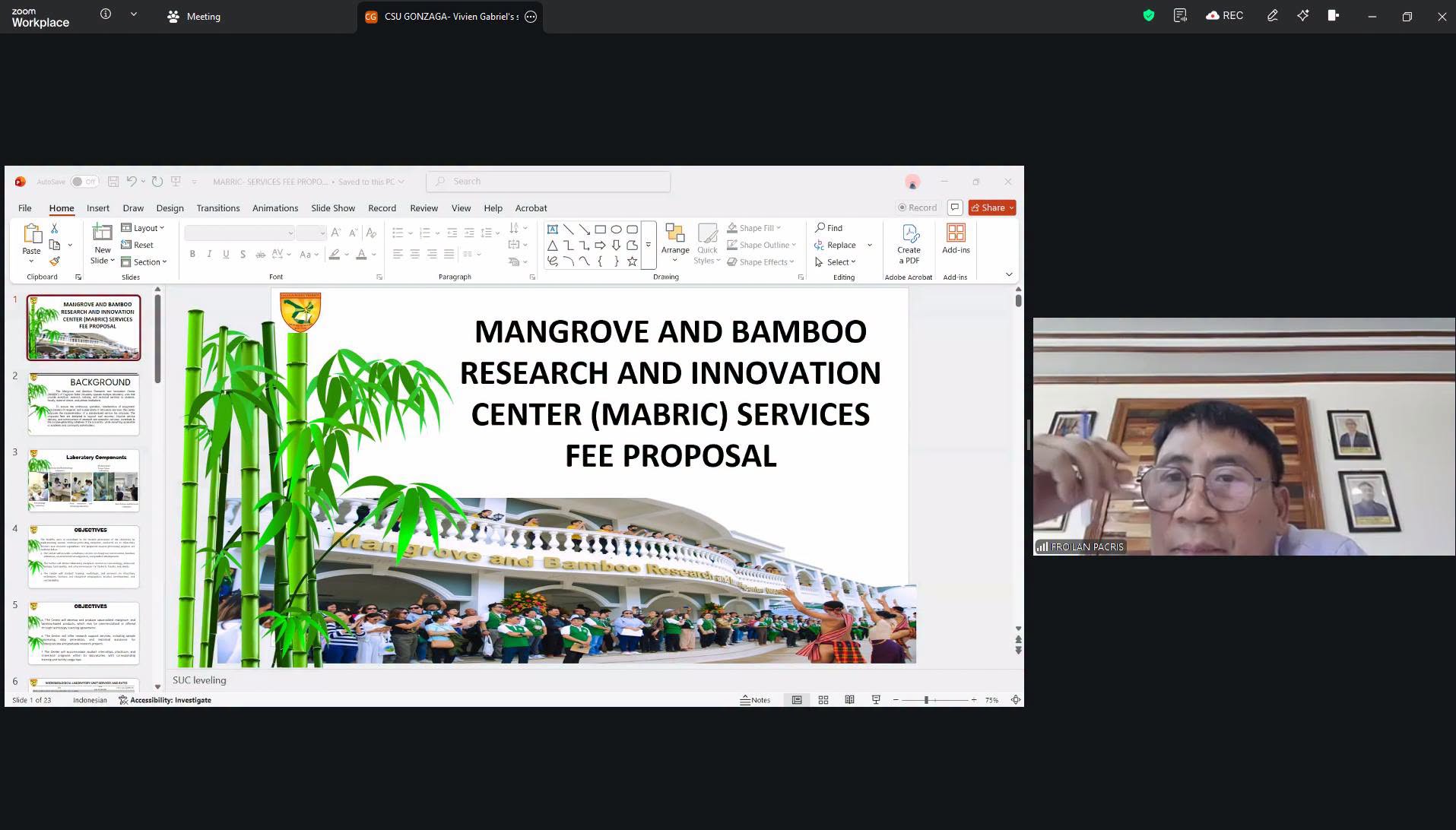
Task: Switch to the Slide Show tab
Action: pyautogui.click(x=333, y=208)
